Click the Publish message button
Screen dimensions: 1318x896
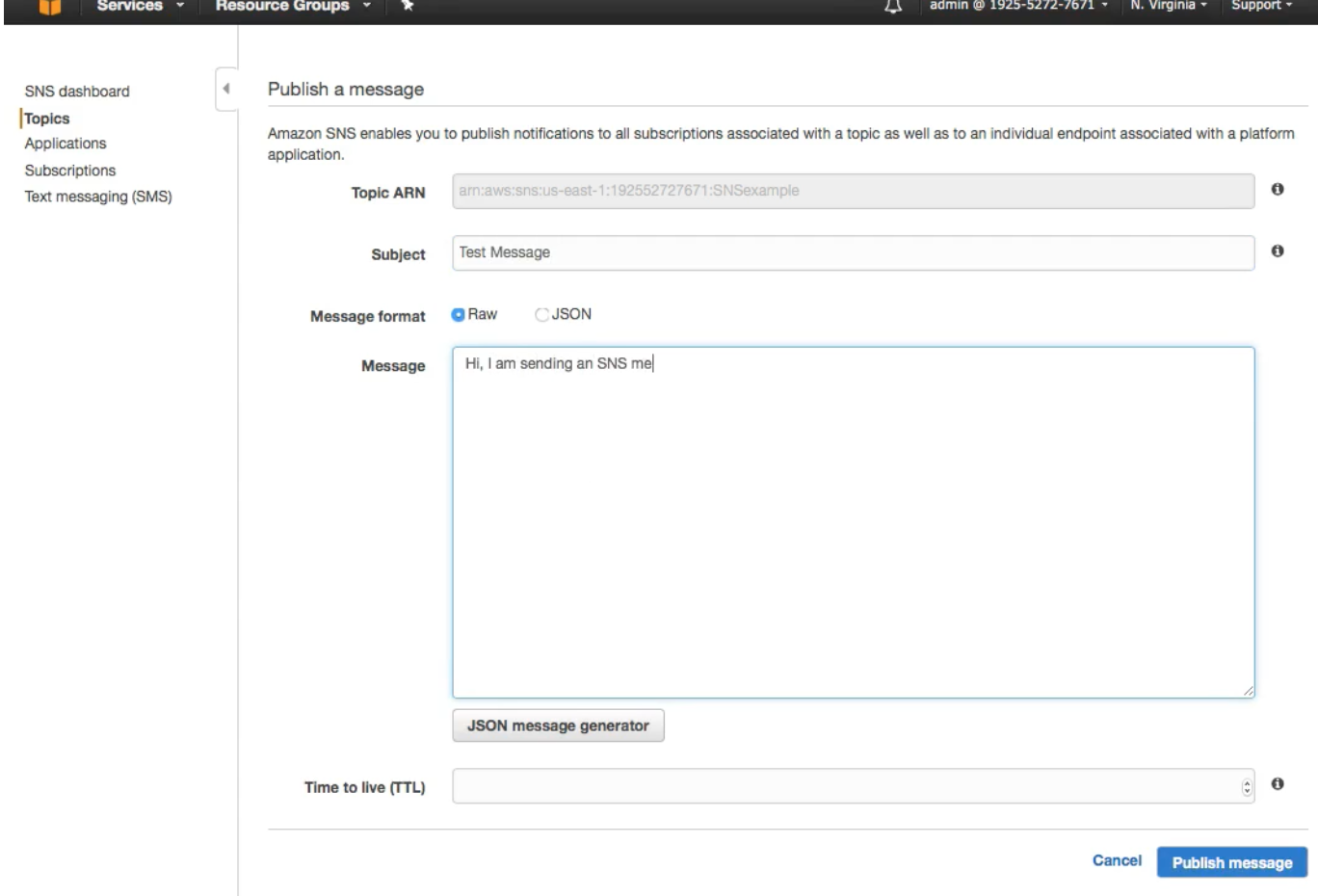(x=1231, y=862)
